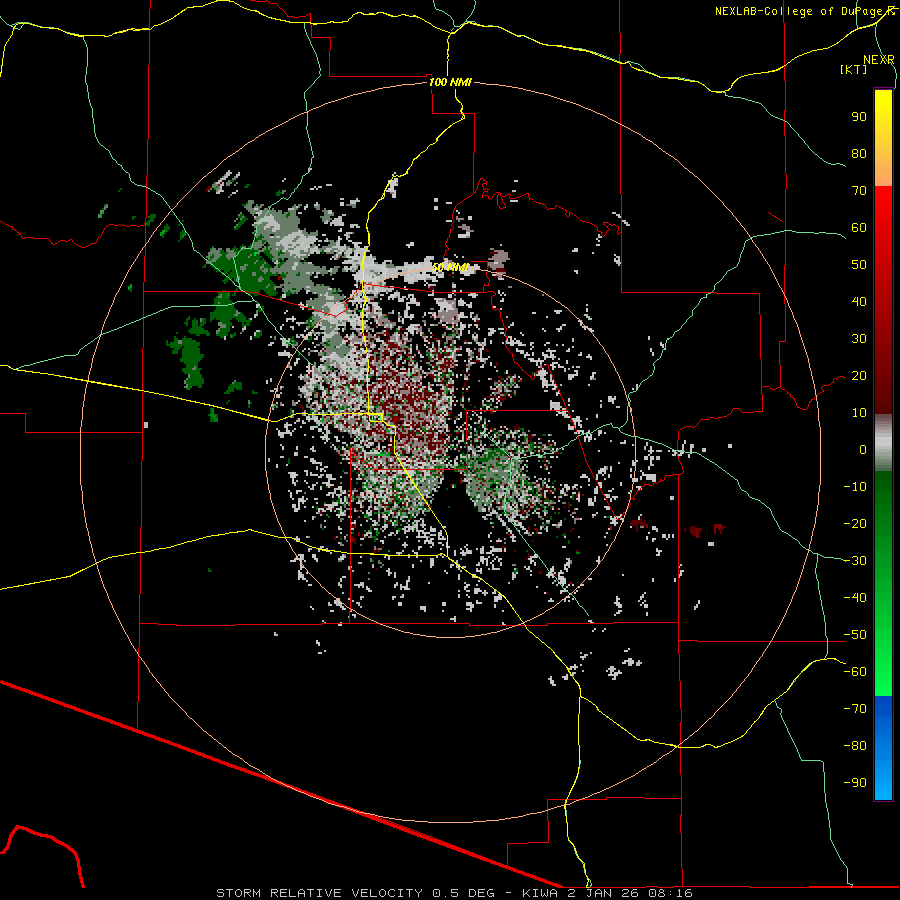Click the -90 value on the velocity scale
The height and width of the screenshot is (900, 900).
[855, 783]
